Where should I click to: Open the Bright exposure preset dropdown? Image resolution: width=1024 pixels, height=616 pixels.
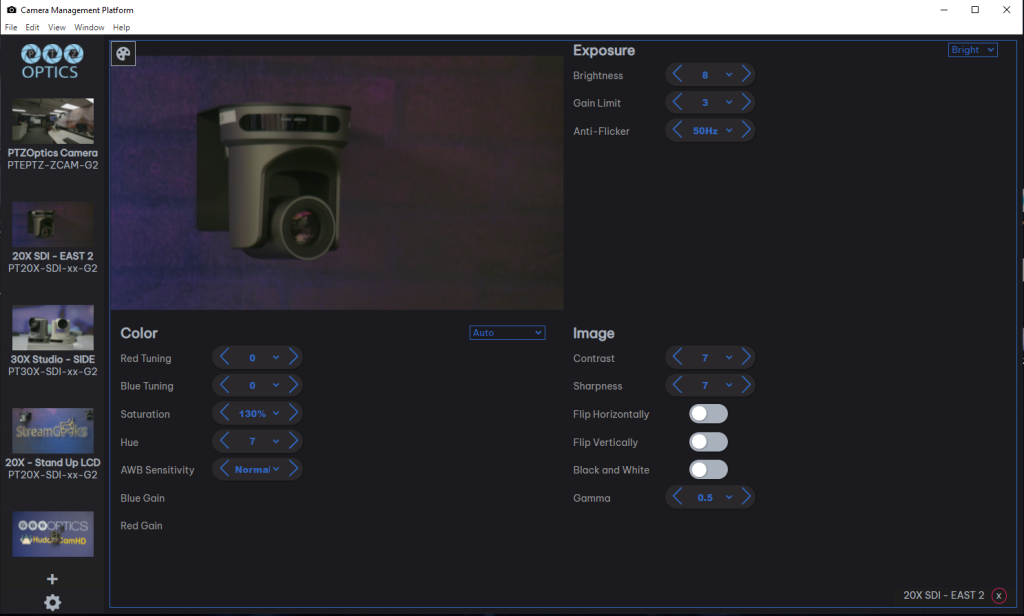click(972, 49)
